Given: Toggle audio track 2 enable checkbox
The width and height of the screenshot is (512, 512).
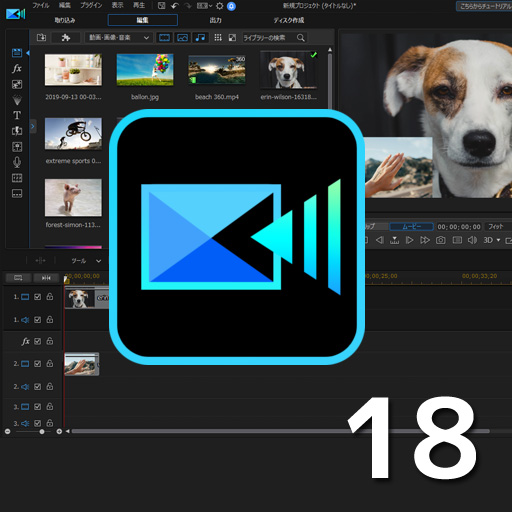Looking at the screenshot, I should tap(38, 387).
